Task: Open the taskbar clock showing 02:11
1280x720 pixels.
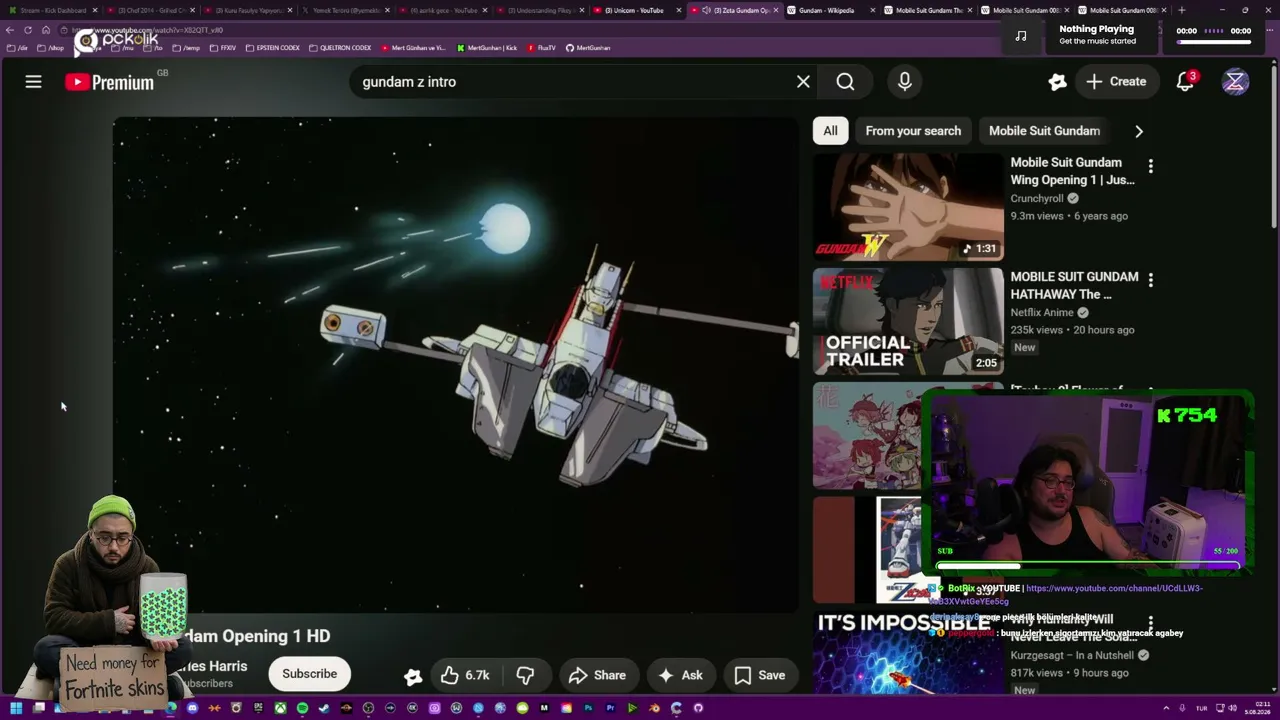Action: [x=1258, y=708]
